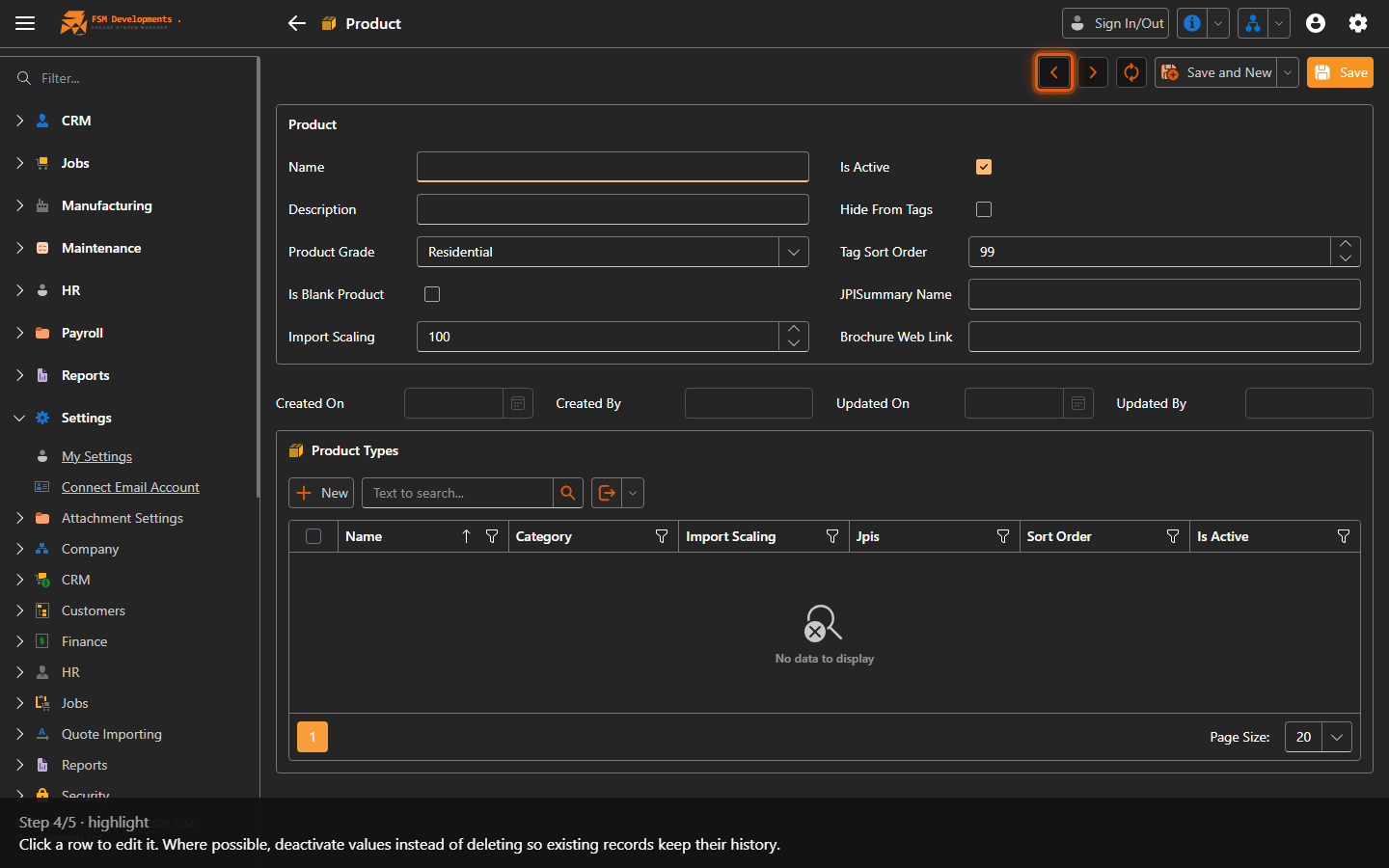This screenshot has height=868, width=1389.
Task: Expand the Save and New options arrow
Action: tap(1288, 72)
